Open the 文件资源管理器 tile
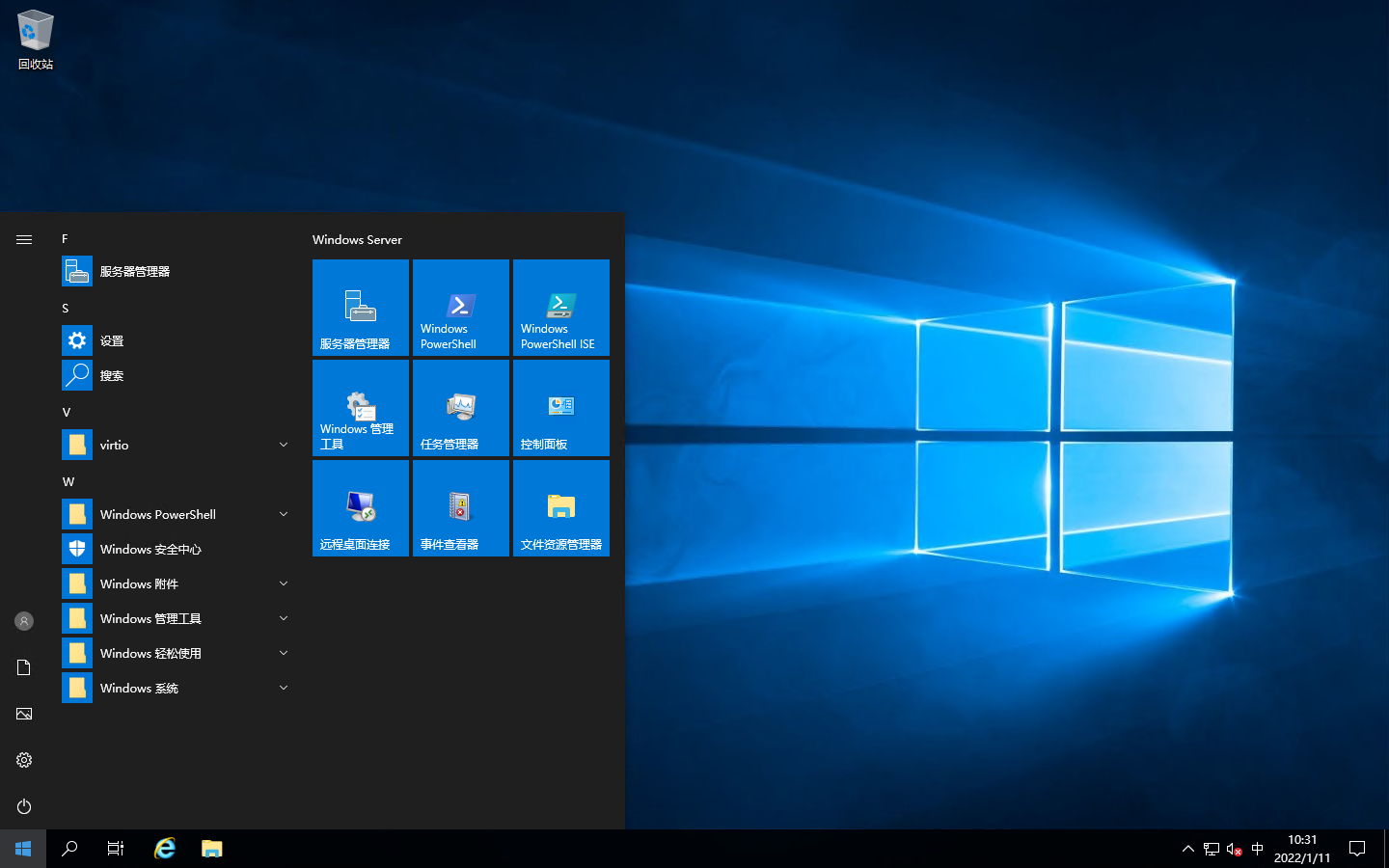This screenshot has width=1389, height=868. click(x=561, y=508)
